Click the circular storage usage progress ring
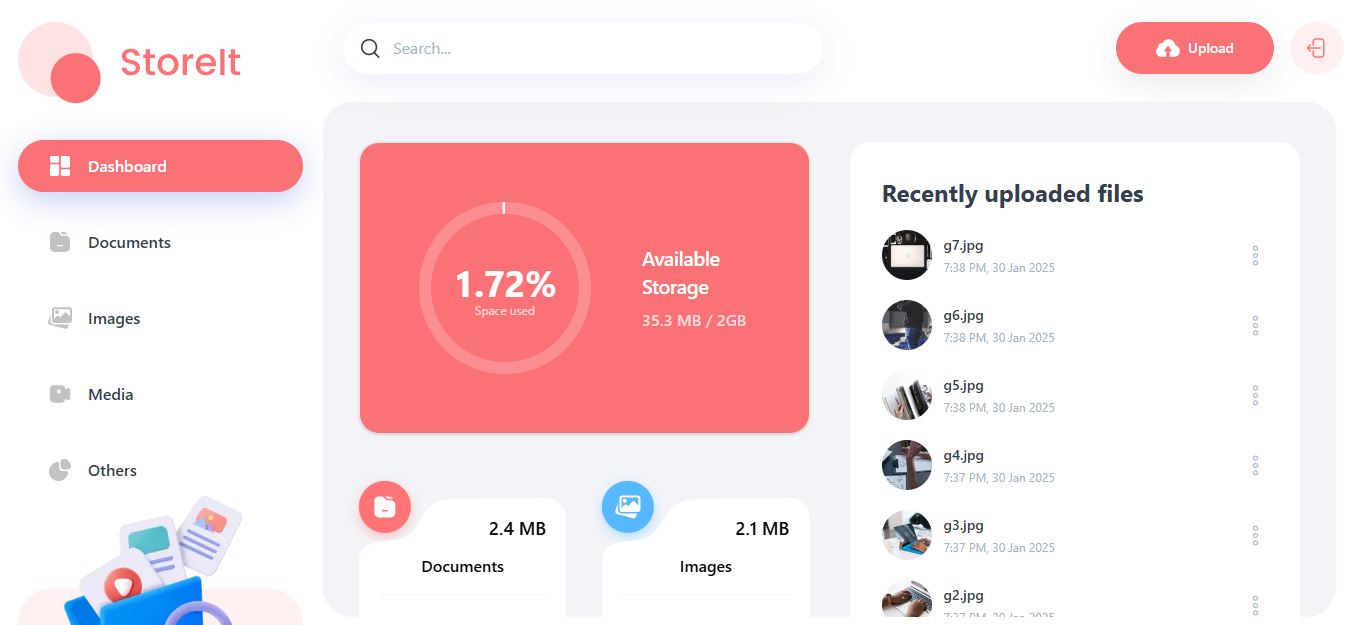This screenshot has height=625, width=1355. [505, 288]
